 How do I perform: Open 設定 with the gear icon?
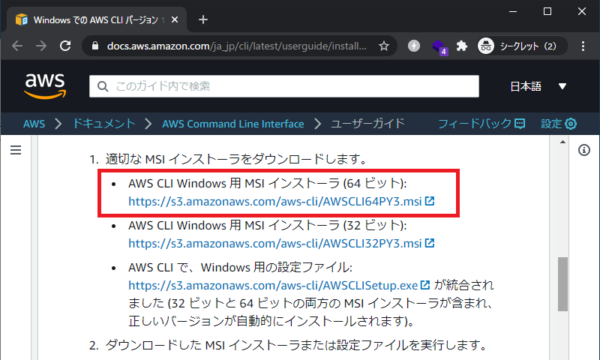[559, 124]
